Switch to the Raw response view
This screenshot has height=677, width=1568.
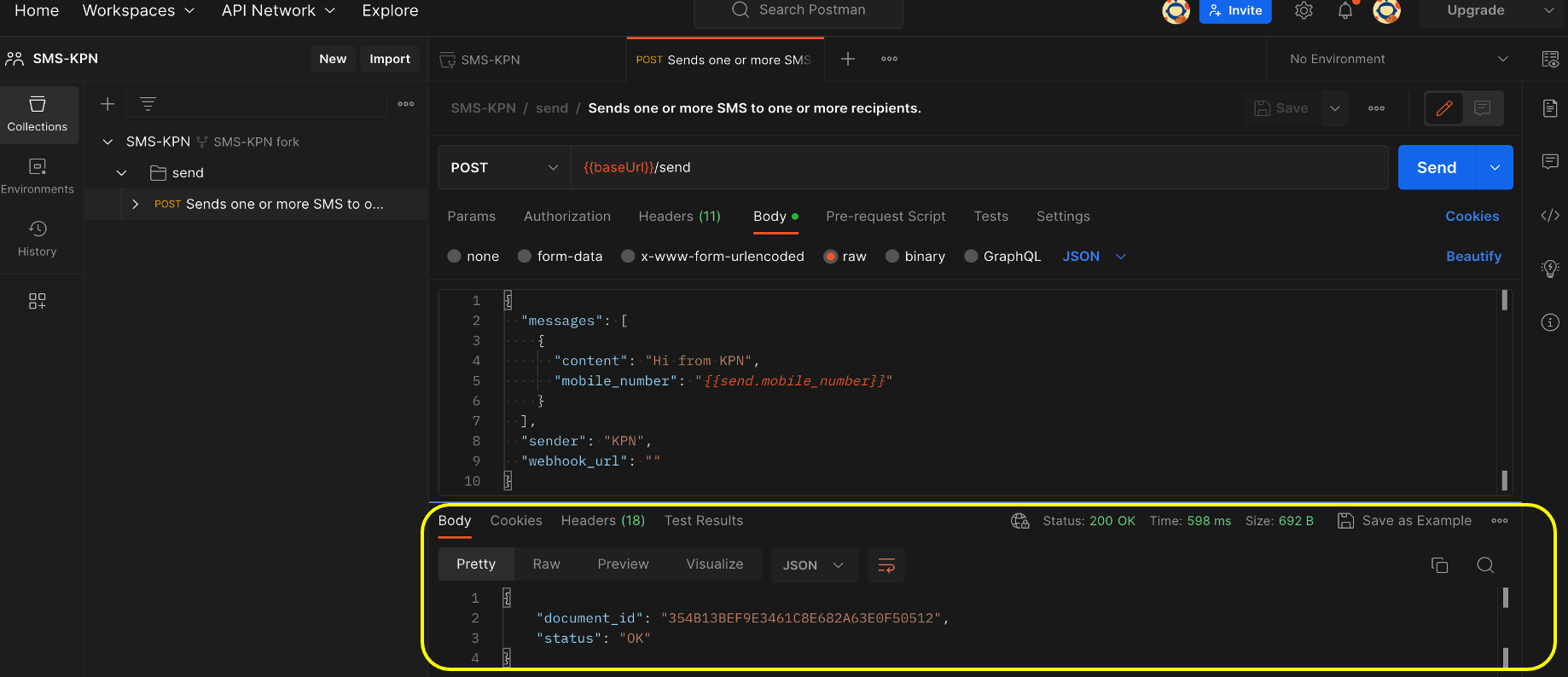(546, 564)
